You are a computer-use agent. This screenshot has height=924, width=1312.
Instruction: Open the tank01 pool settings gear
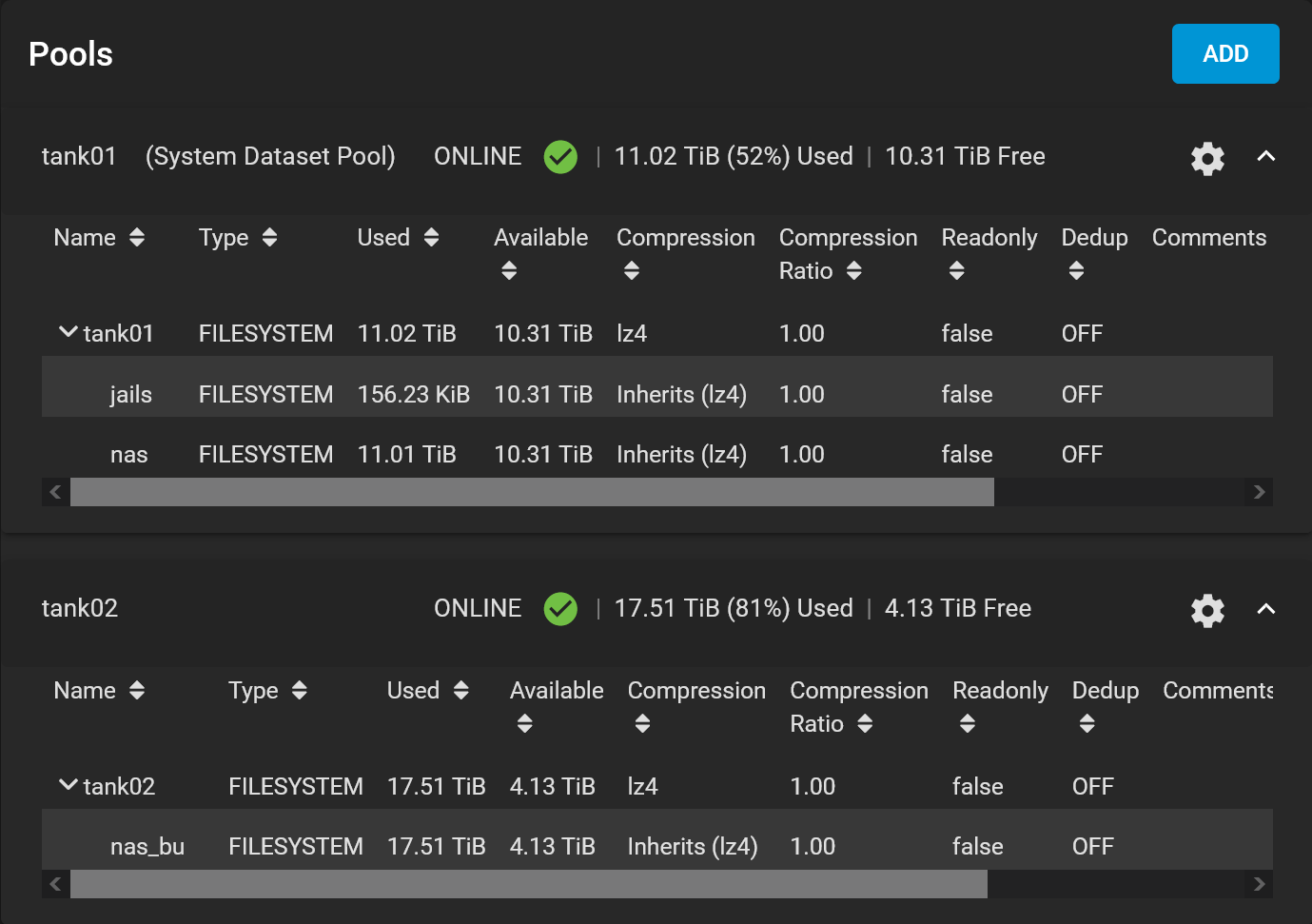[1207, 158]
